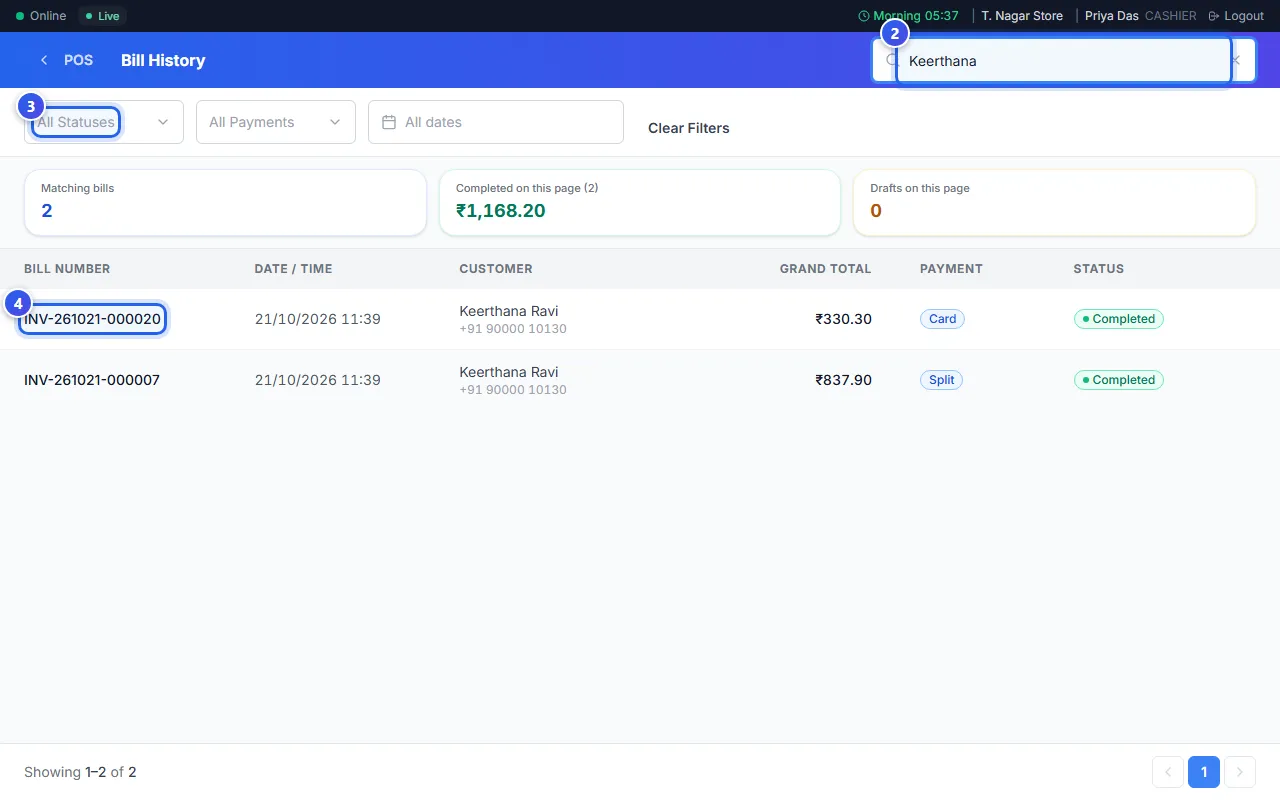
Task: Open bill INV-261021-000007
Action: click(92, 380)
